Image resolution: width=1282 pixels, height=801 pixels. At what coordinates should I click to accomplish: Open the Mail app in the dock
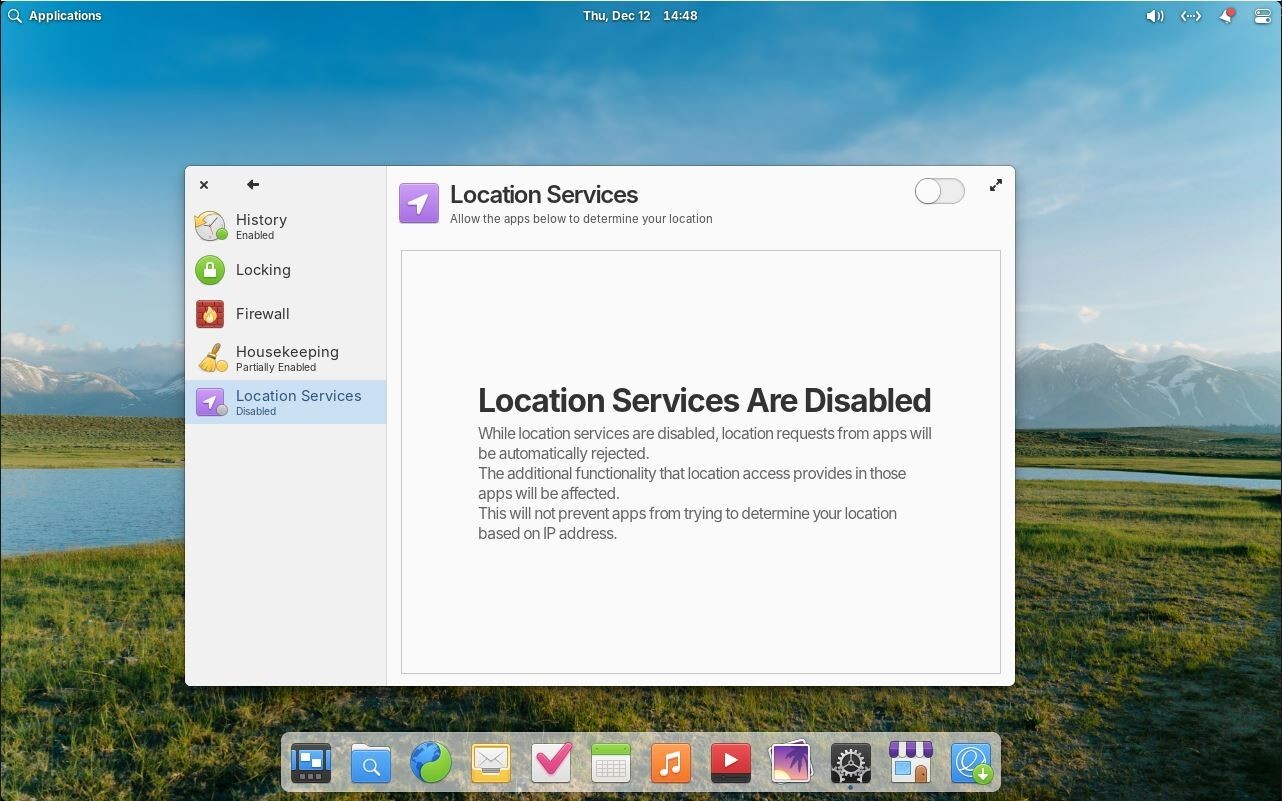(491, 764)
